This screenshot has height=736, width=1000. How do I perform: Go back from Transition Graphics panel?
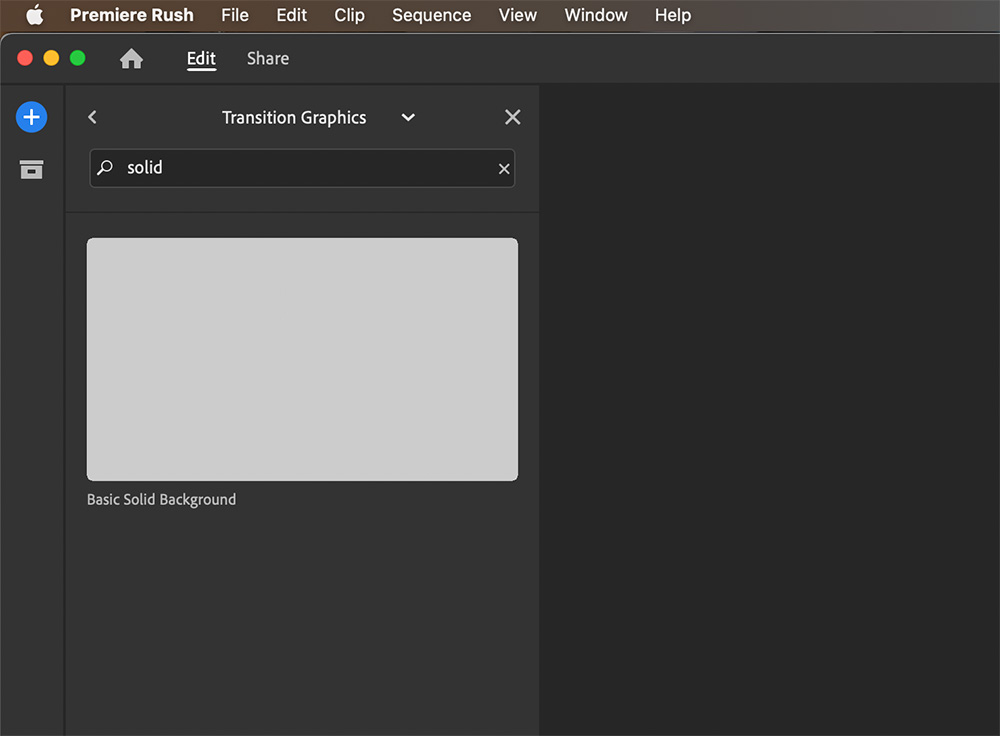click(92, 117)
